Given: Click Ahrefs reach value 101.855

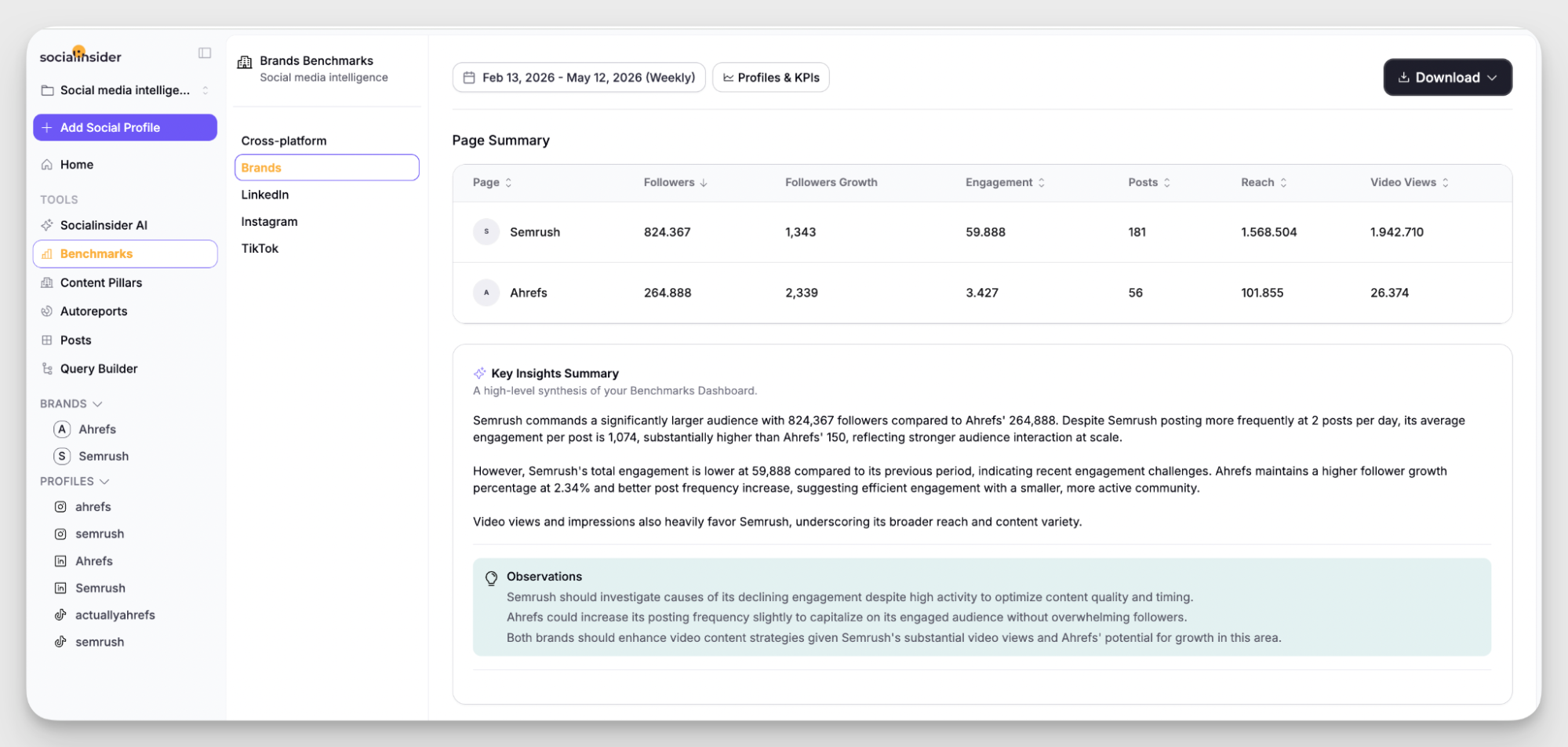Looking at the screenshot, I should (x=1262, y=293).
